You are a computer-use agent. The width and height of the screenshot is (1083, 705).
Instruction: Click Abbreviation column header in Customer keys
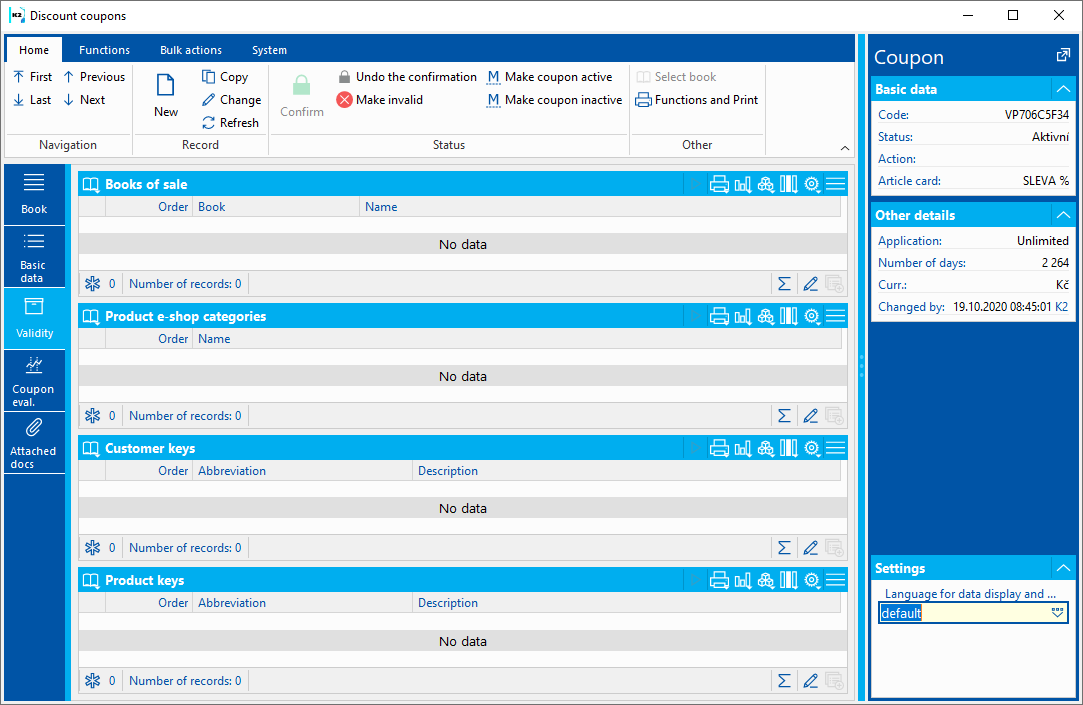coord(303,471)
